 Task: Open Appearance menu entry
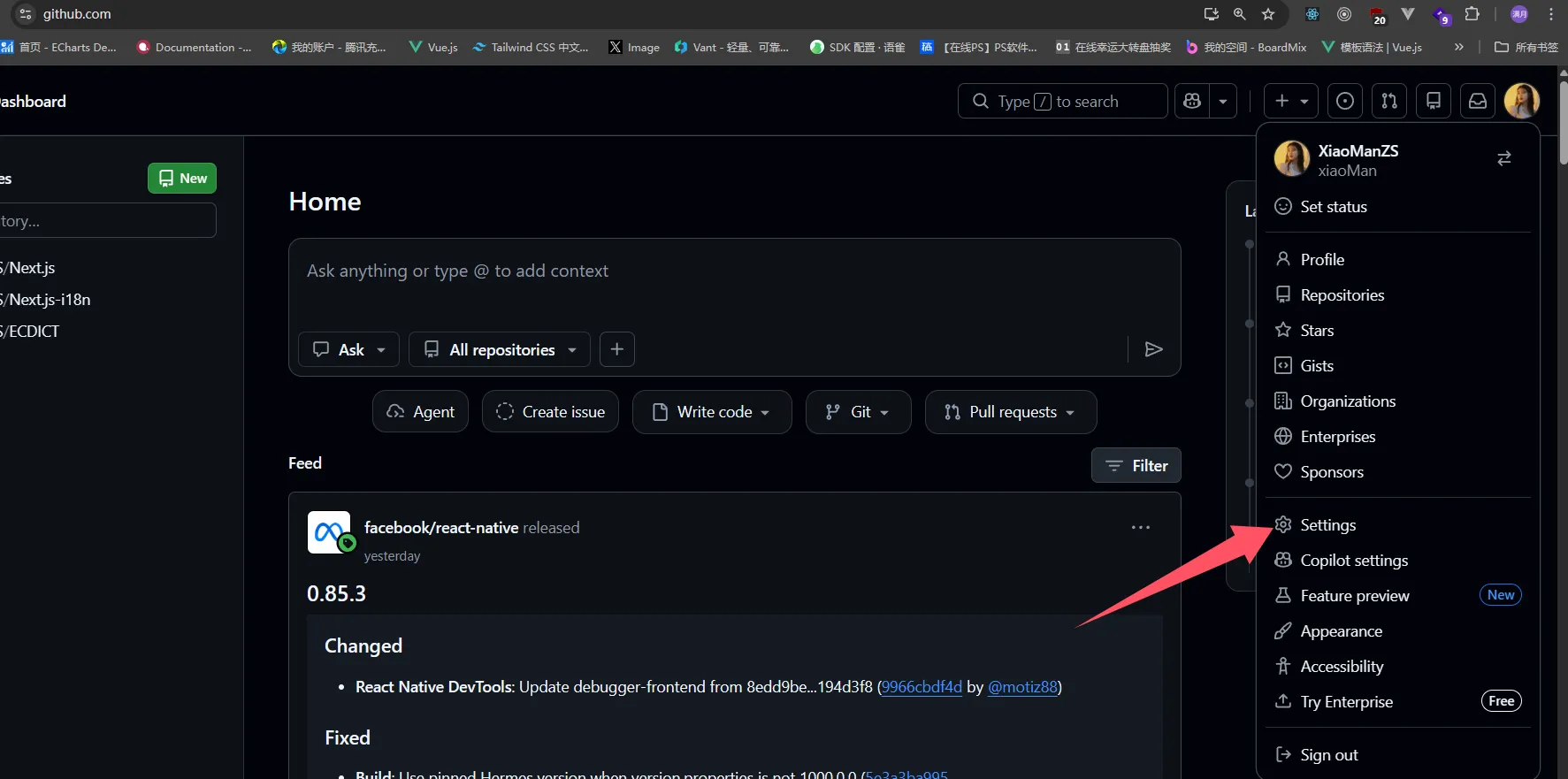coord(1398,631)
